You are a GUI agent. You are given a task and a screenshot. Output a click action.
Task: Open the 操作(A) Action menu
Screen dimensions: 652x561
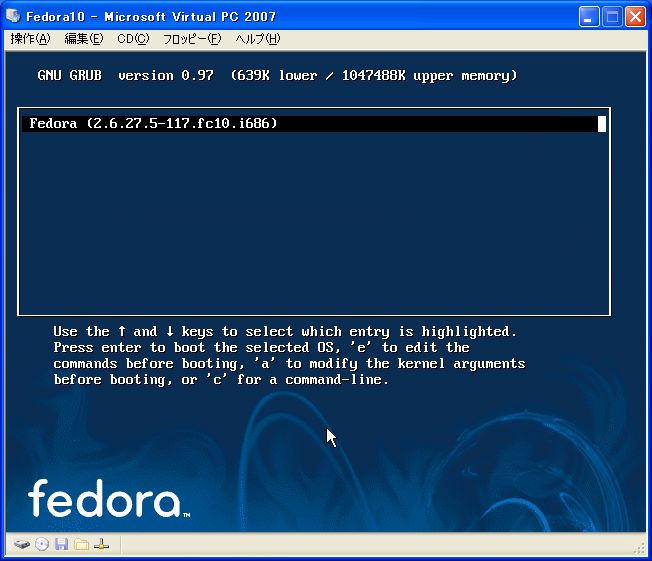(x=30, y=39)
